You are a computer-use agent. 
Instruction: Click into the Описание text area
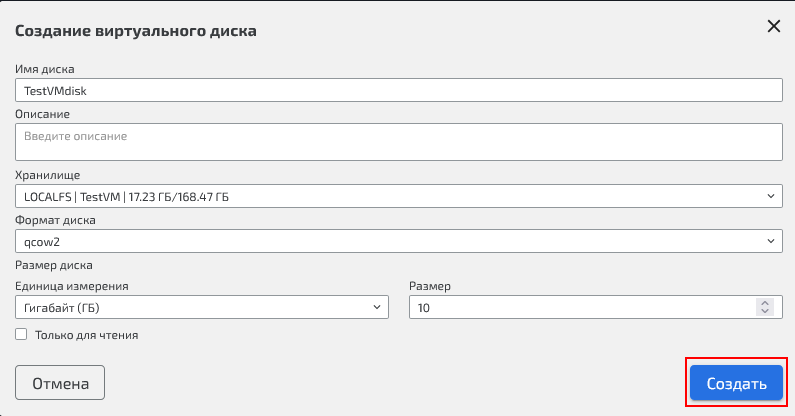point(398,141)
